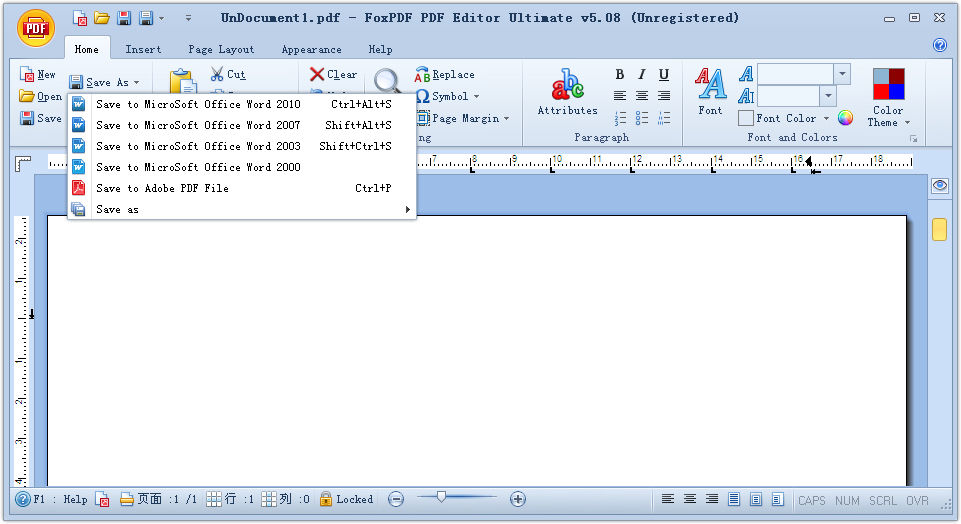The height and width of the screenshot is (524, 961).
Task: Click the Clear button with red X
Action: pos(333,74)
